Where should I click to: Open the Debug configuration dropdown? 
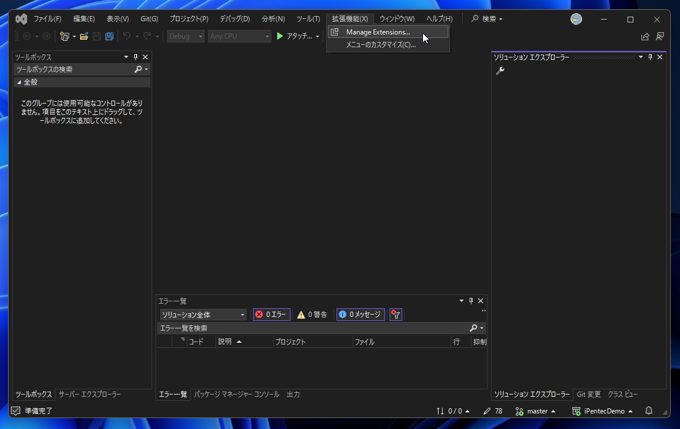tap(186, 36)
